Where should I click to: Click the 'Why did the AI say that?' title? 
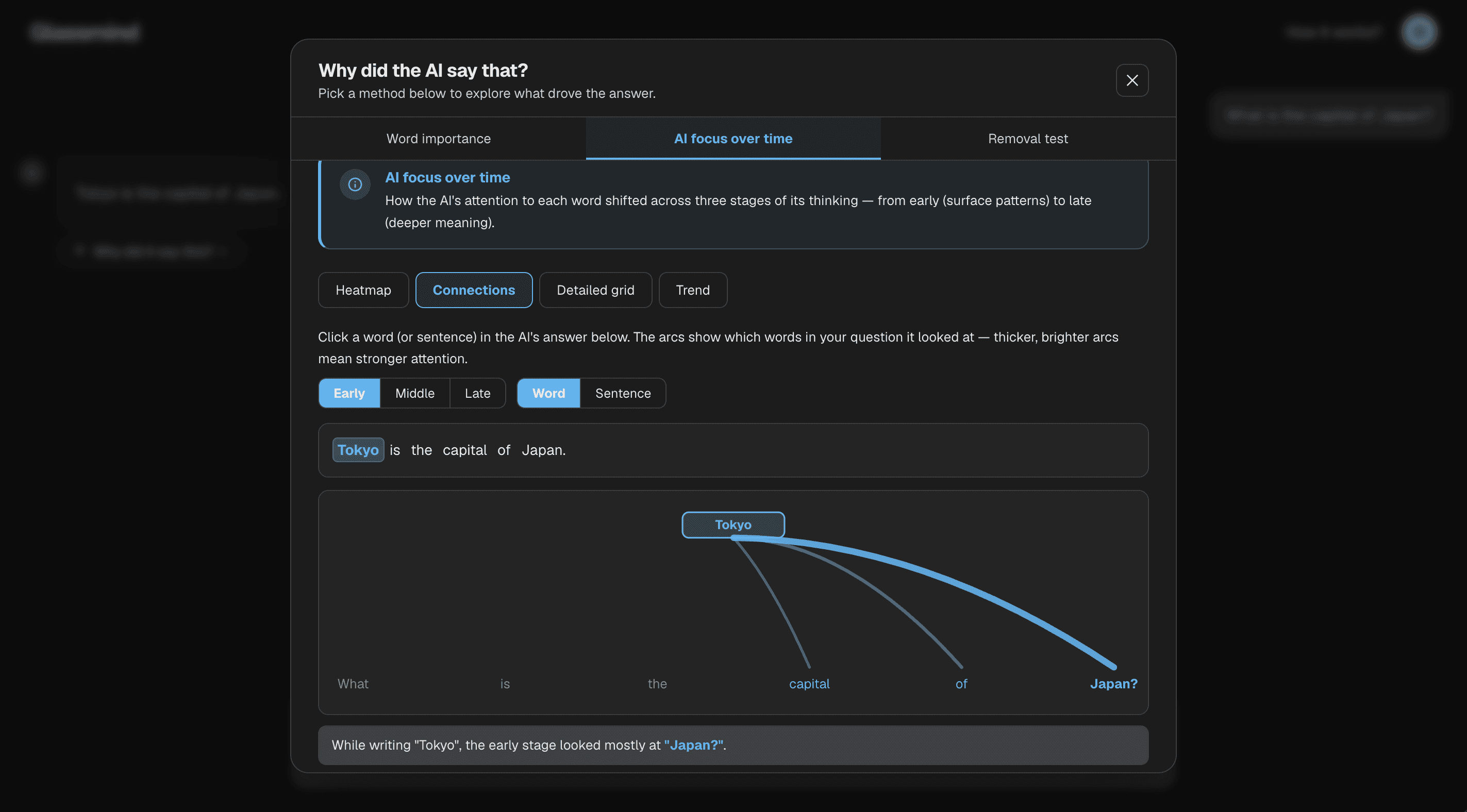tap(423, 70)
